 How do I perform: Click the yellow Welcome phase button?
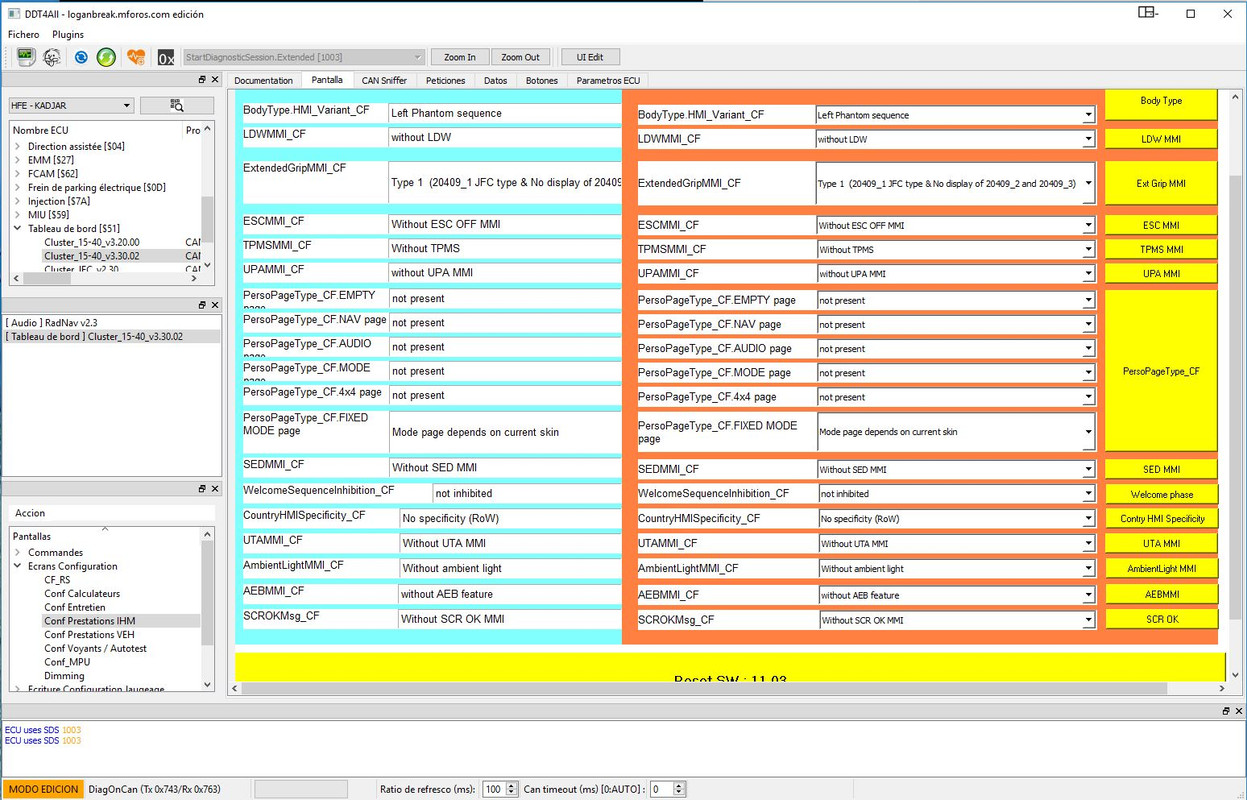pos(1161,494)
